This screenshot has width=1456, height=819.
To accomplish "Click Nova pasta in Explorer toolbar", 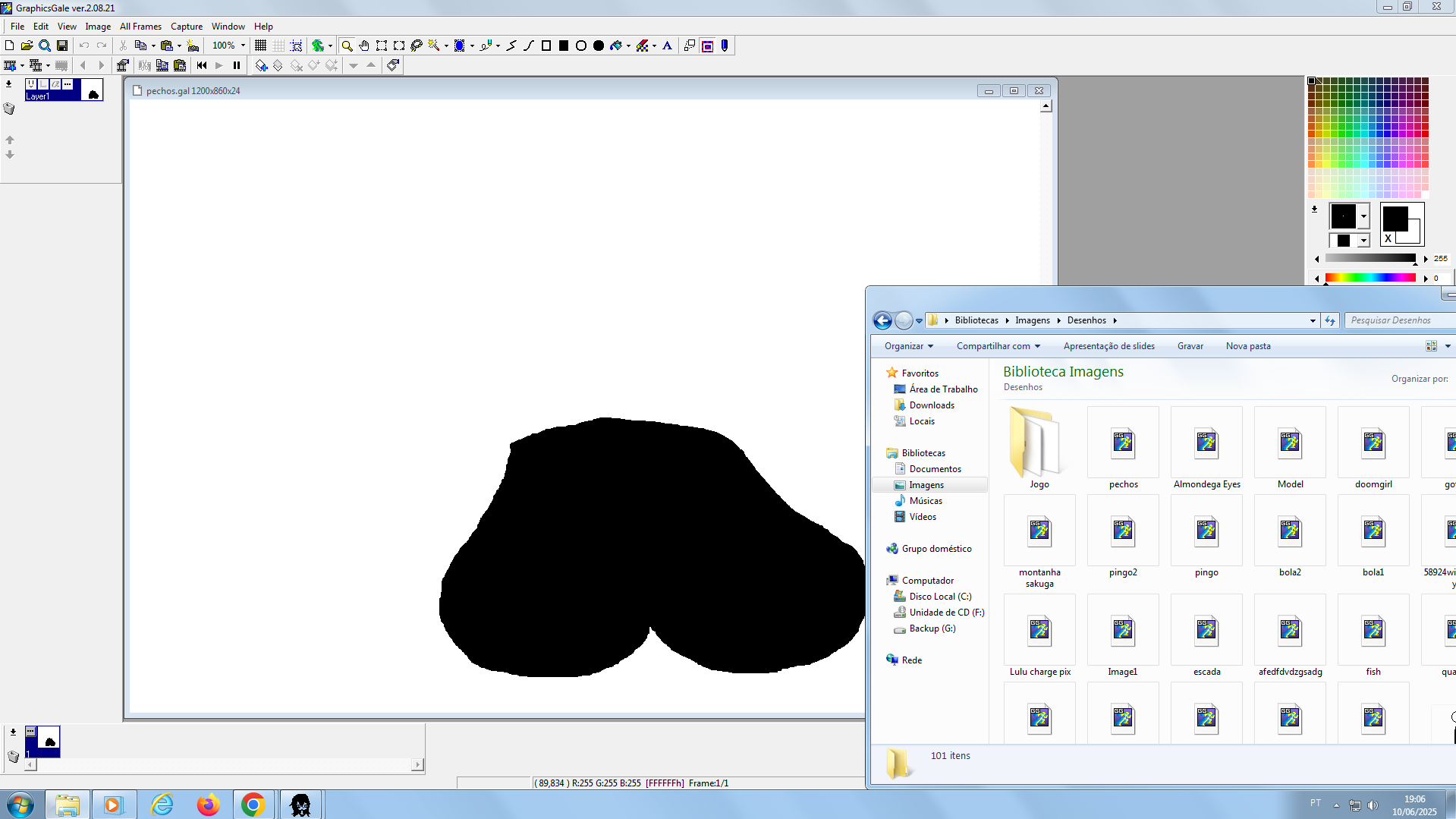I will (1248, 346).
